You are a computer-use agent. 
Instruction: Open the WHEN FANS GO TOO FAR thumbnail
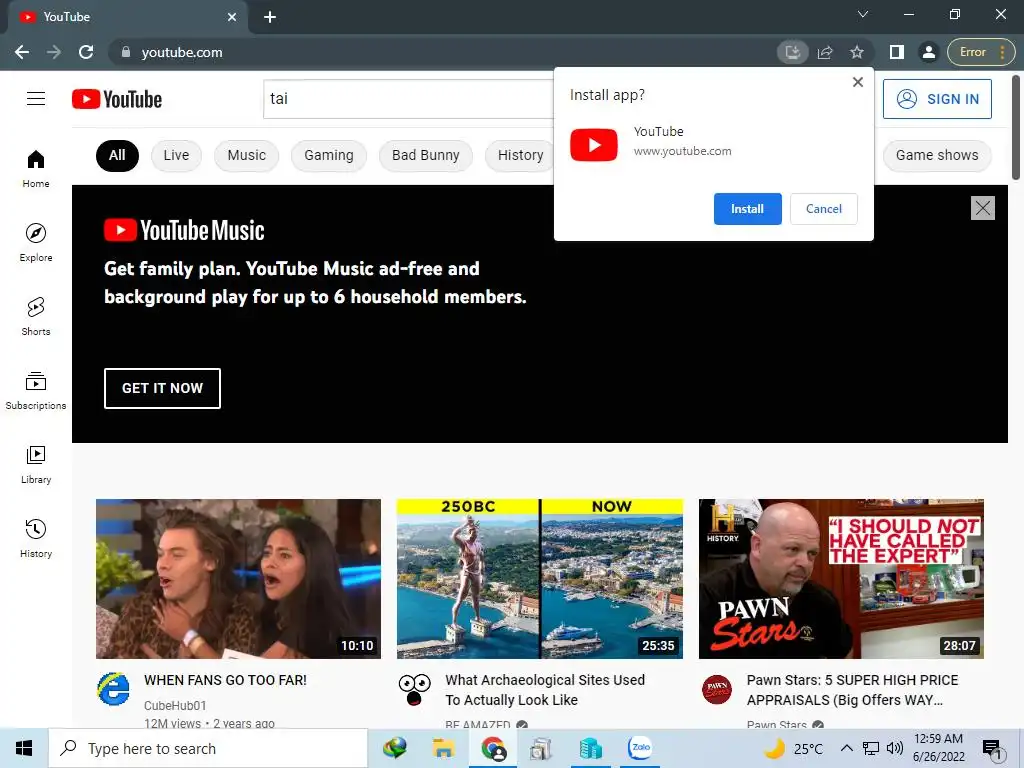click(x=238, y=579)
